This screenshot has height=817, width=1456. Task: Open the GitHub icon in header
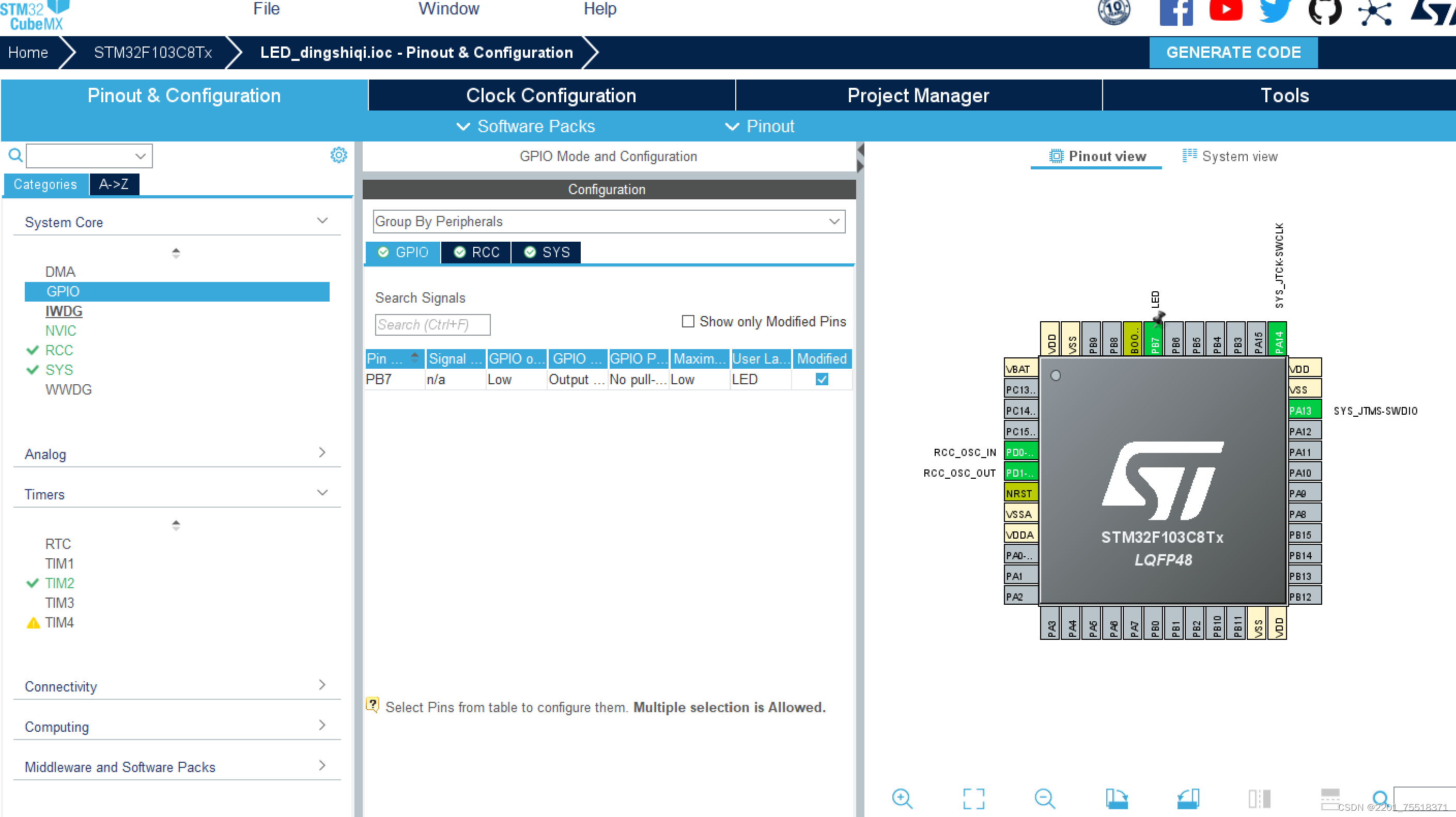click(1324, 11)
